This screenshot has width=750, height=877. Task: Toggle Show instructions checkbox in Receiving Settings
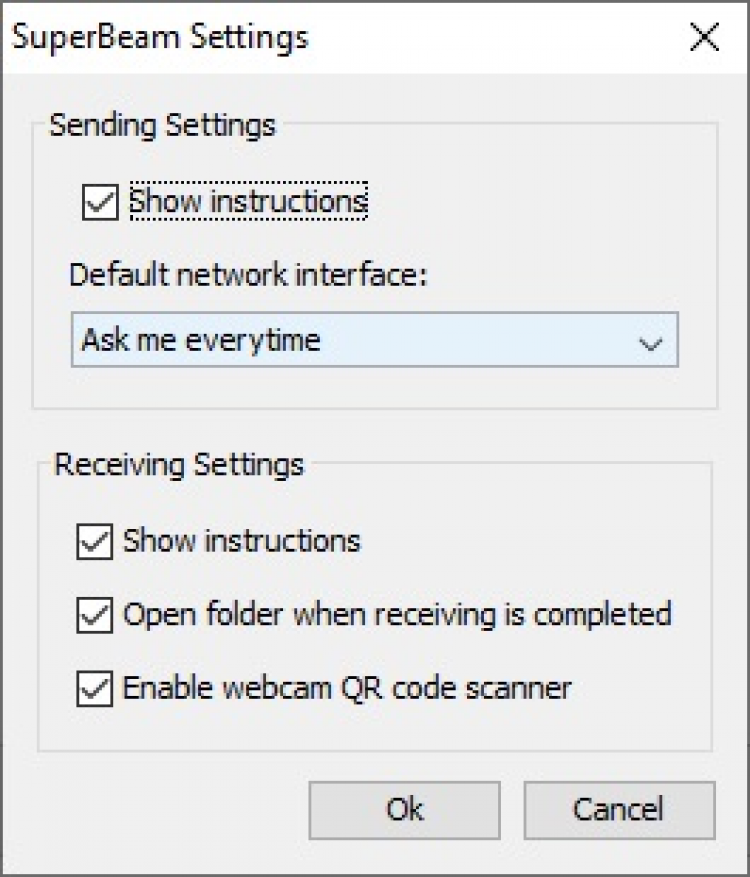coord(94,542)
